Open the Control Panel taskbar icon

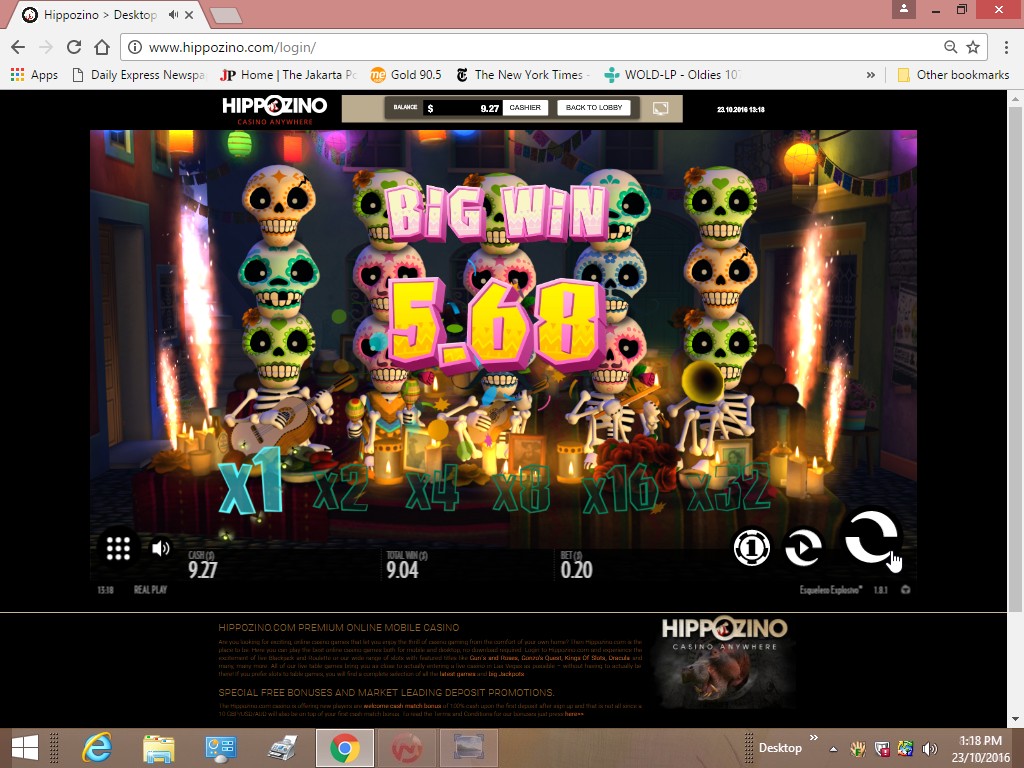(x=220, y=748)
